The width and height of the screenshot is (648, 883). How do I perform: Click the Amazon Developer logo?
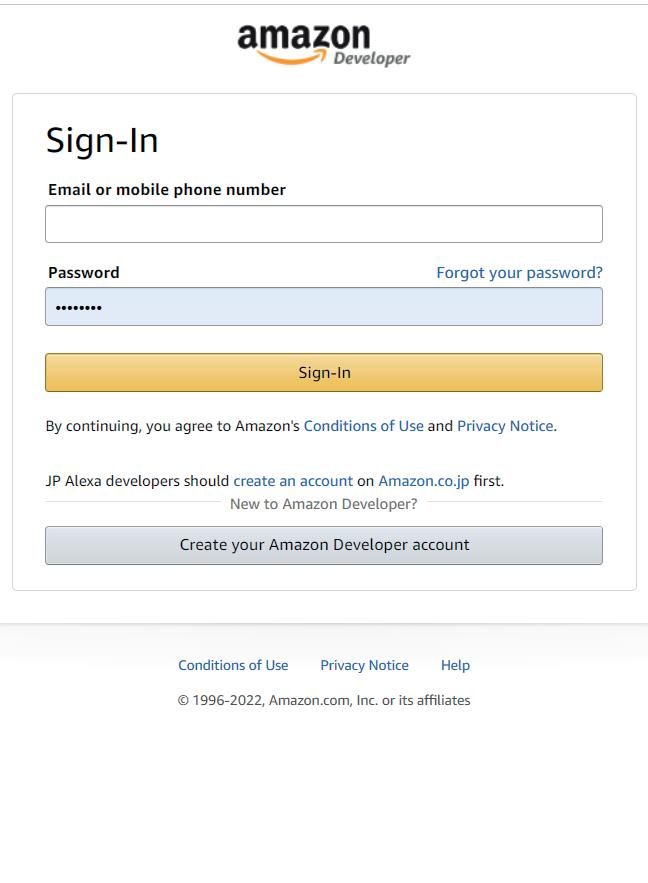[x=323, y=46]
